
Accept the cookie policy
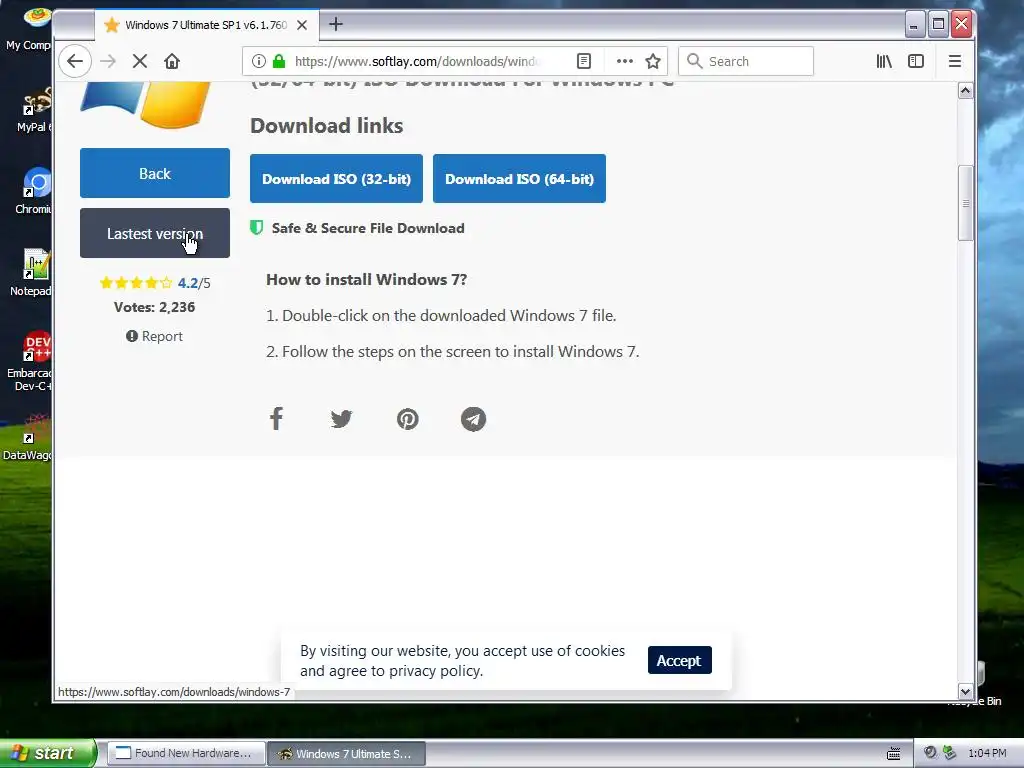[679, 660]
